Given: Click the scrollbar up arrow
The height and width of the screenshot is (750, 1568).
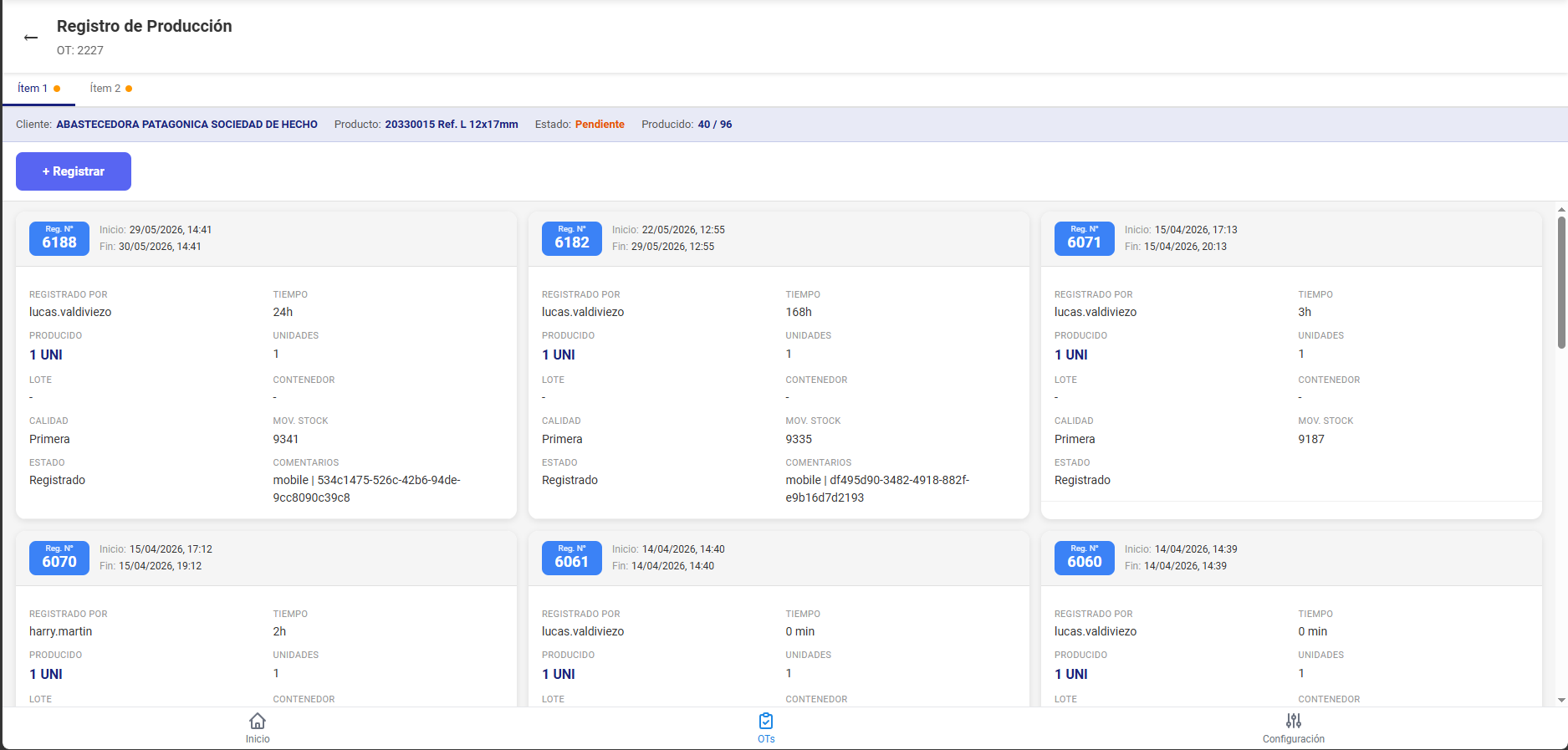Looking at the screenshot, I should coord(1561,208).
